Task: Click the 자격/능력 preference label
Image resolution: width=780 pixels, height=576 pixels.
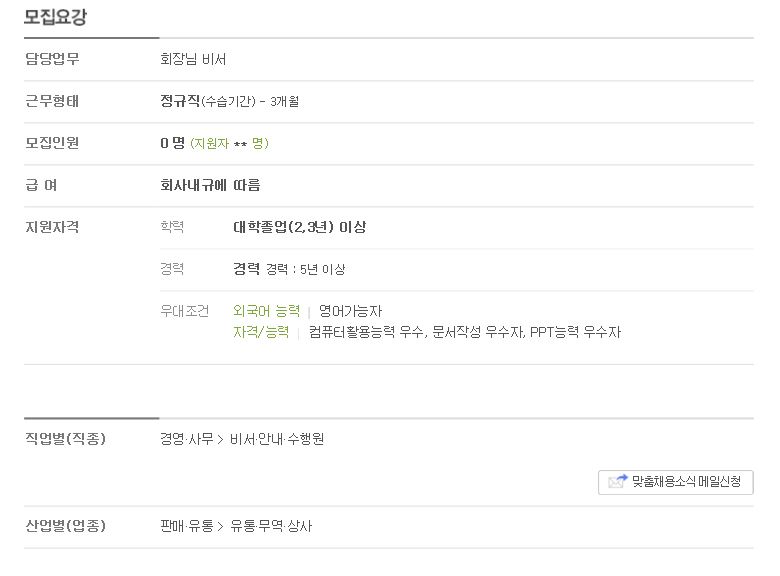Action: pos(261,332)
